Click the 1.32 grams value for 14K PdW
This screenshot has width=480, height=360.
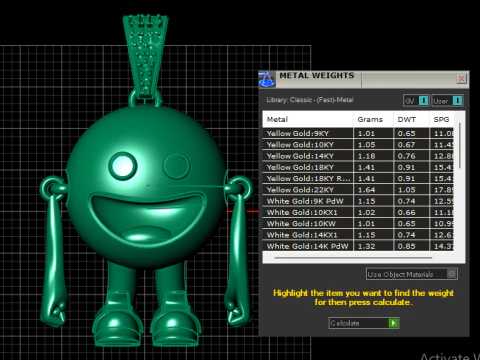[366, 246]
